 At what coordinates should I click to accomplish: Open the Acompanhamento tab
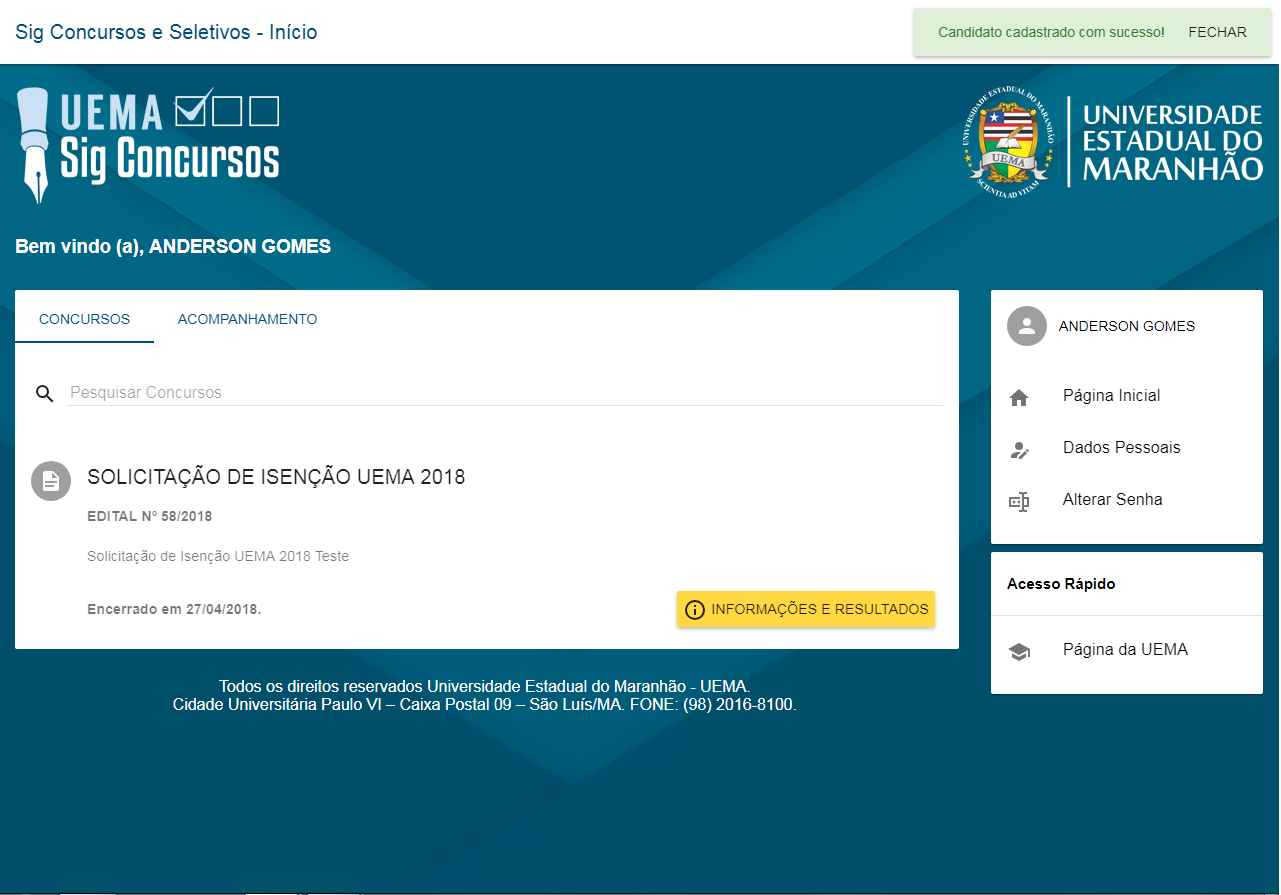pos(247,320)
